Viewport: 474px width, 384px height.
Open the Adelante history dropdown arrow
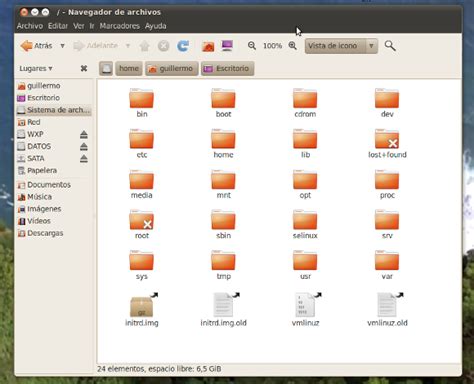[128, 46]
